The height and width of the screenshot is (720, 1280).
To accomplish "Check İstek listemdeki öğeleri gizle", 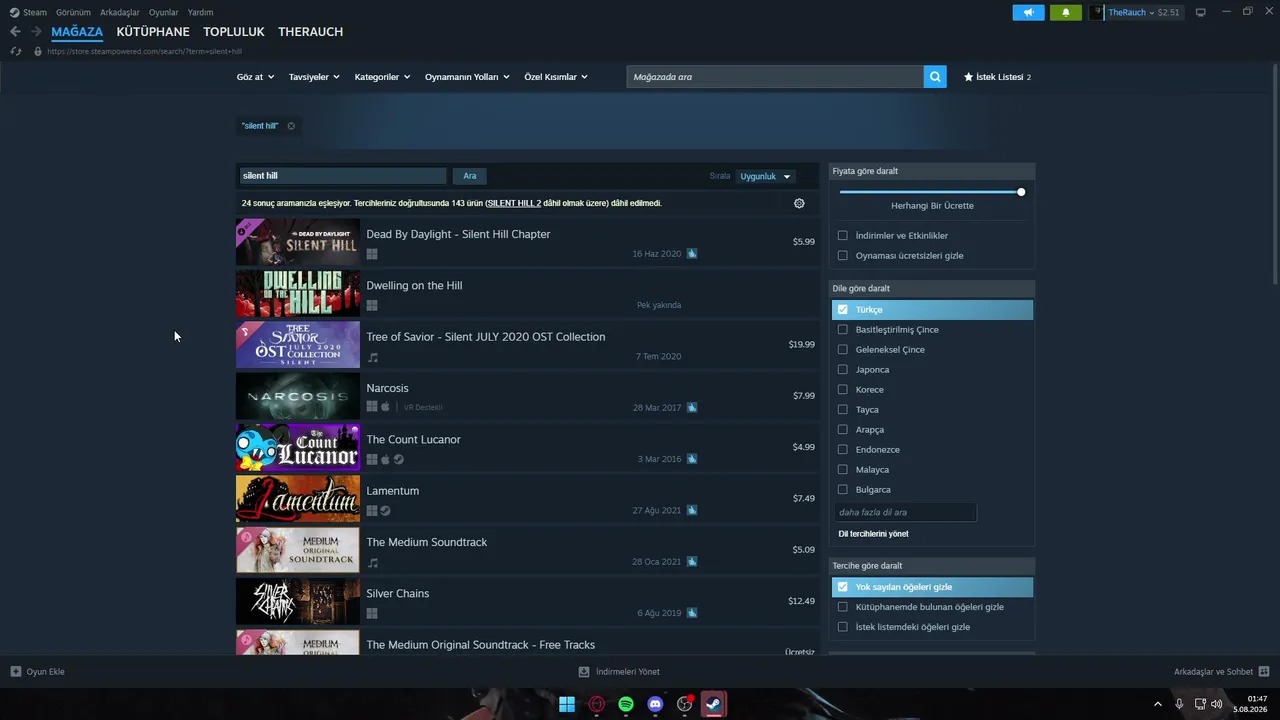I will 843,627.
